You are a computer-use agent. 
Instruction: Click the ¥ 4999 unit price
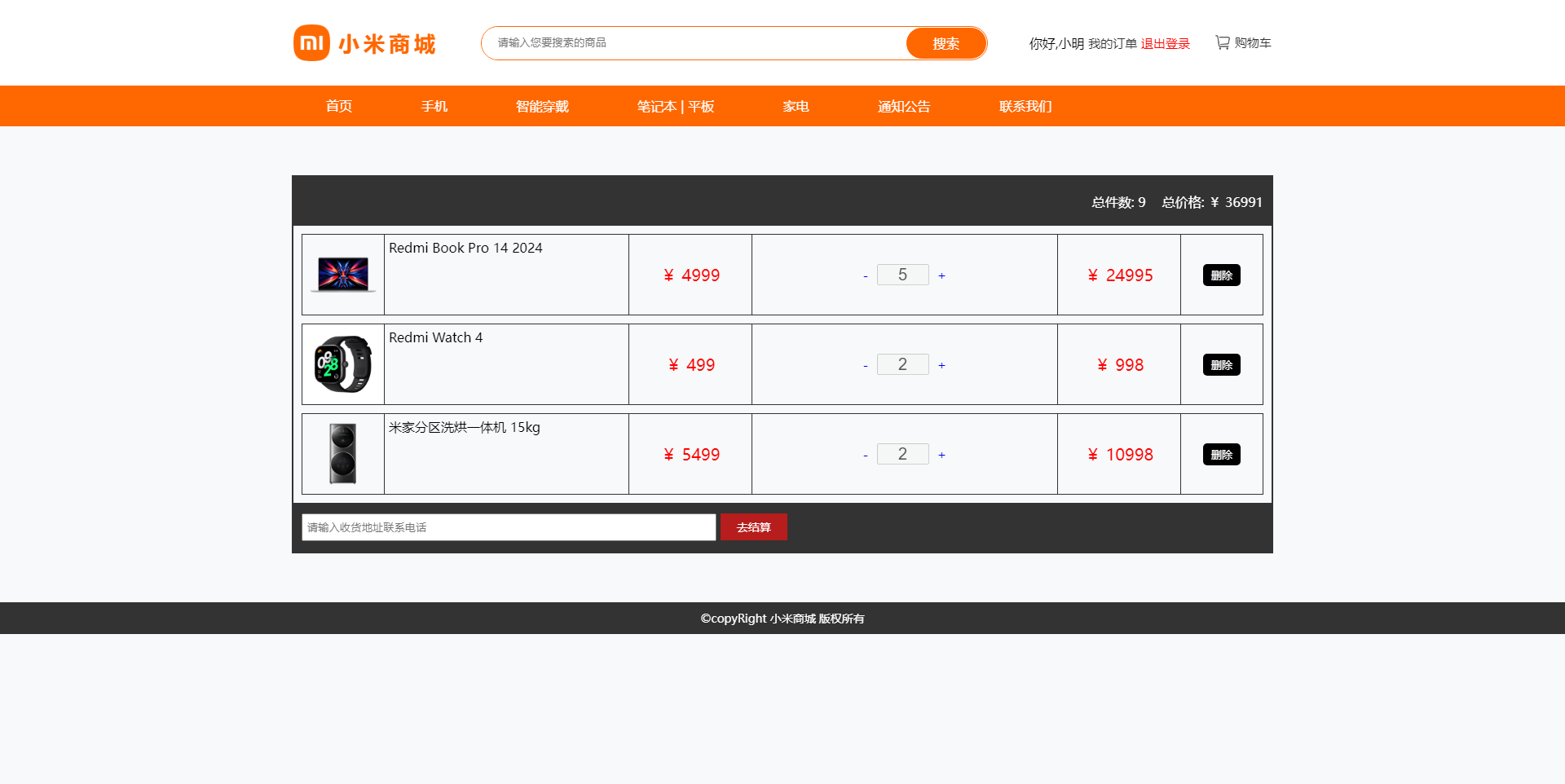(x=691, y=275)
